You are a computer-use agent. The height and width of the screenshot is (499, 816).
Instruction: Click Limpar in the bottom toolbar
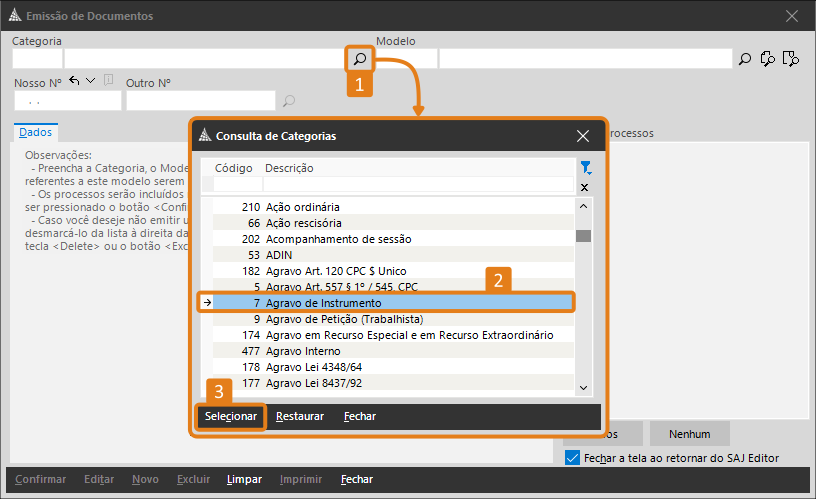244,480
